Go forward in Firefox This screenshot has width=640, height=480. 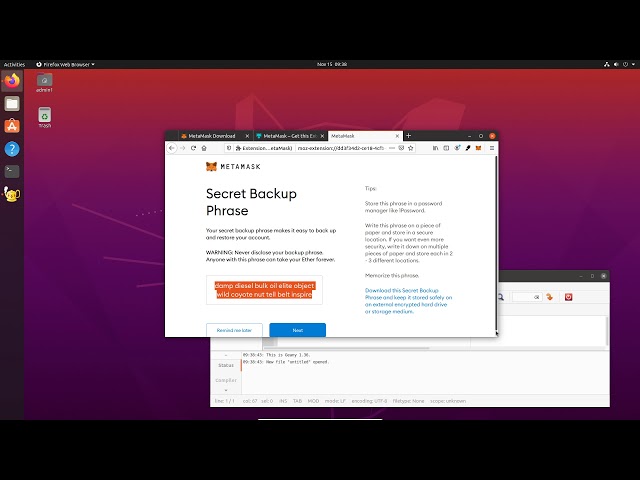(x=182, y=148)
